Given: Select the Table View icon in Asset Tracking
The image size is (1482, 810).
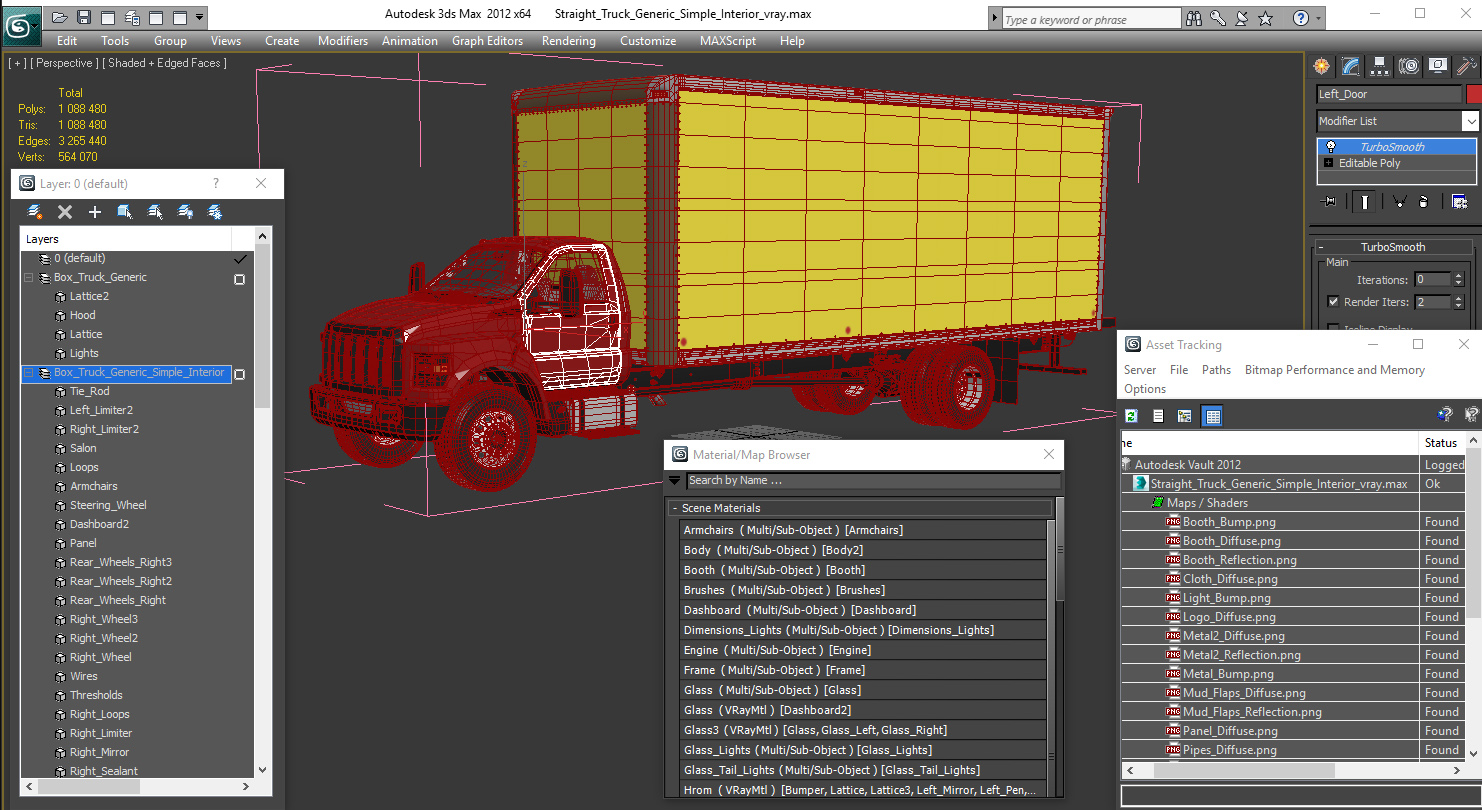Looking at the screenshot, I should pos(1212,416).
